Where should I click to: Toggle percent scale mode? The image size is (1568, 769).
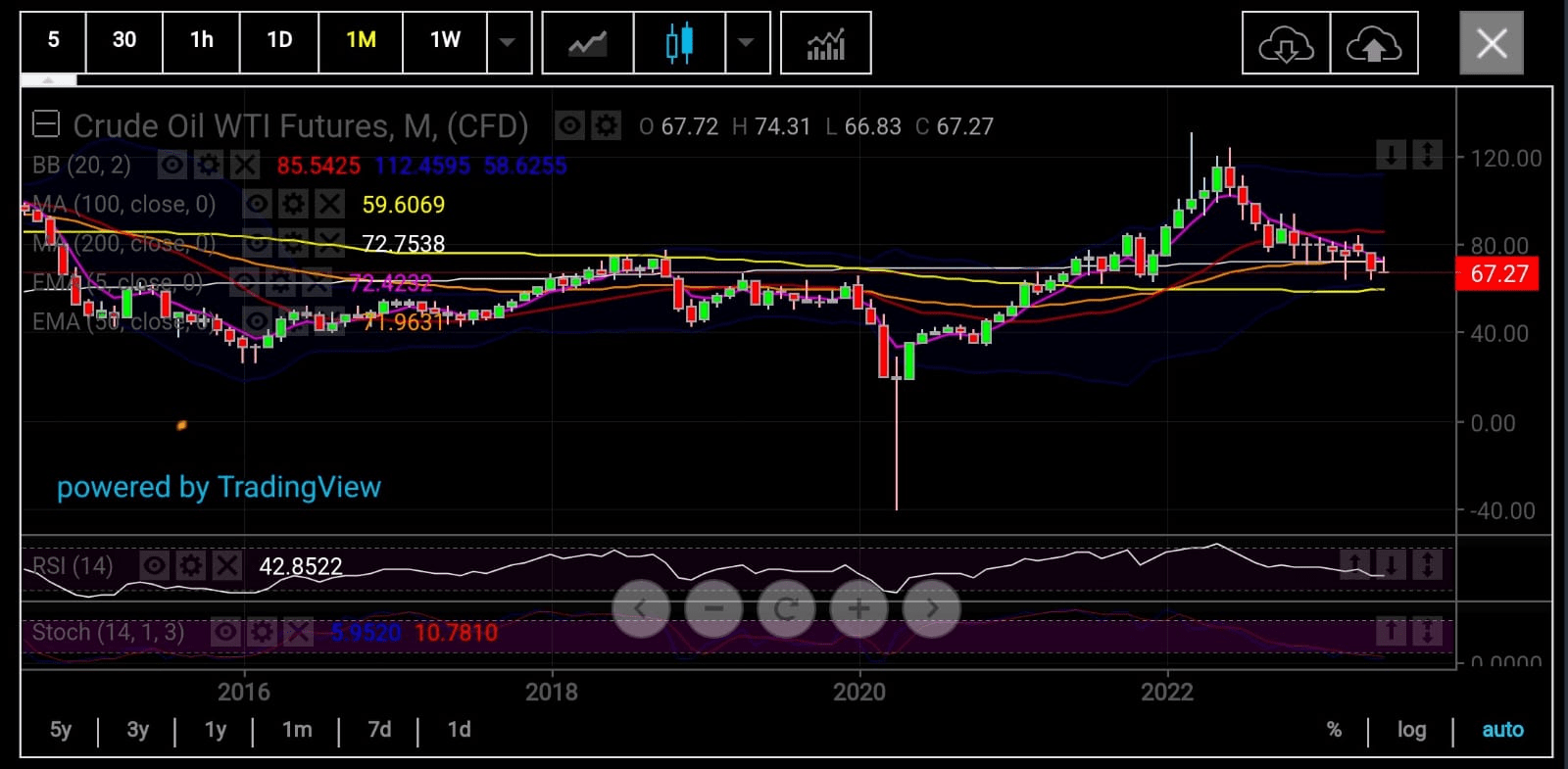click(x=1334, y=730)
